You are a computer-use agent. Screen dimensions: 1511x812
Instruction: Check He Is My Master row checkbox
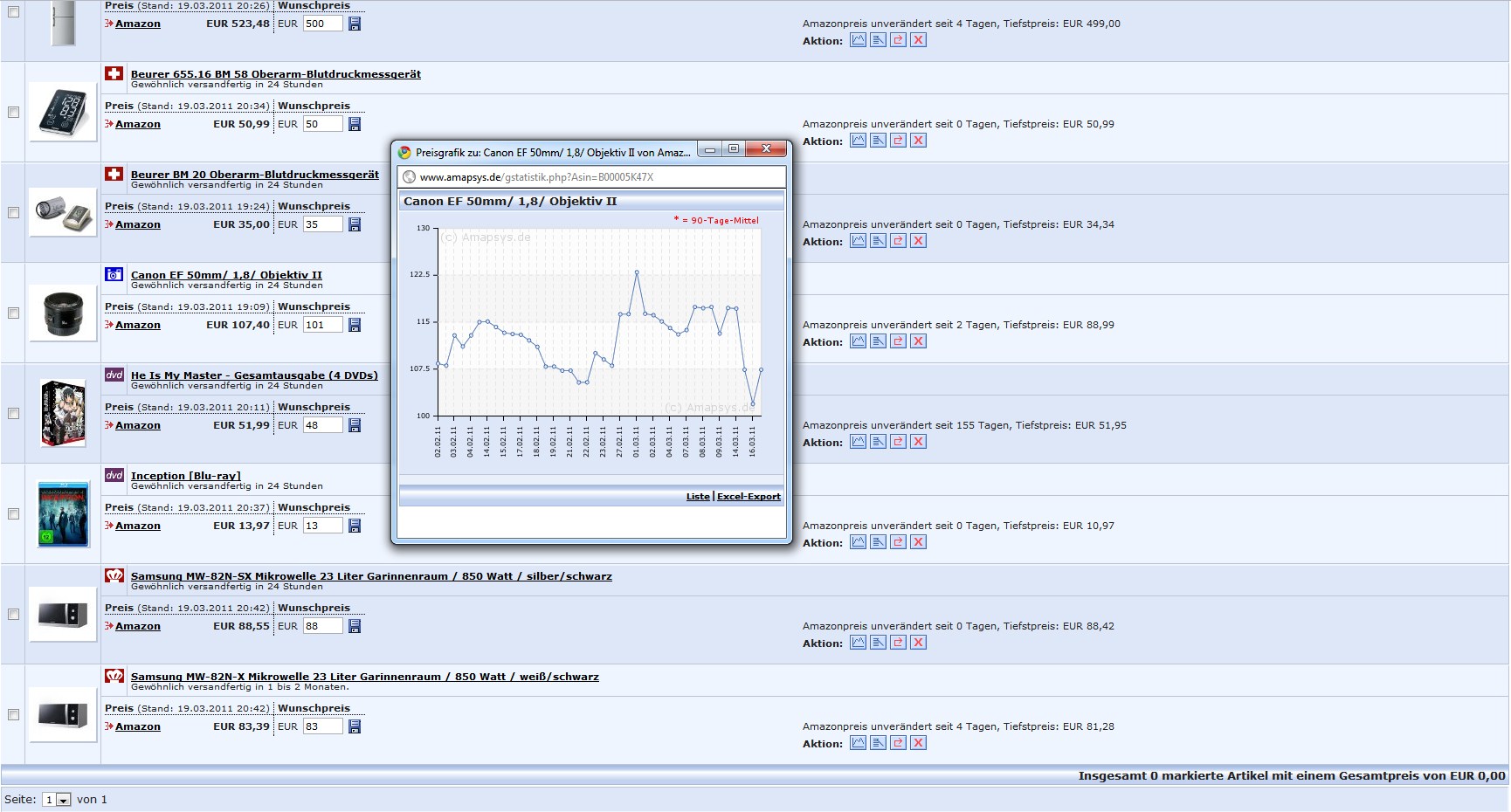pos(13,413)
